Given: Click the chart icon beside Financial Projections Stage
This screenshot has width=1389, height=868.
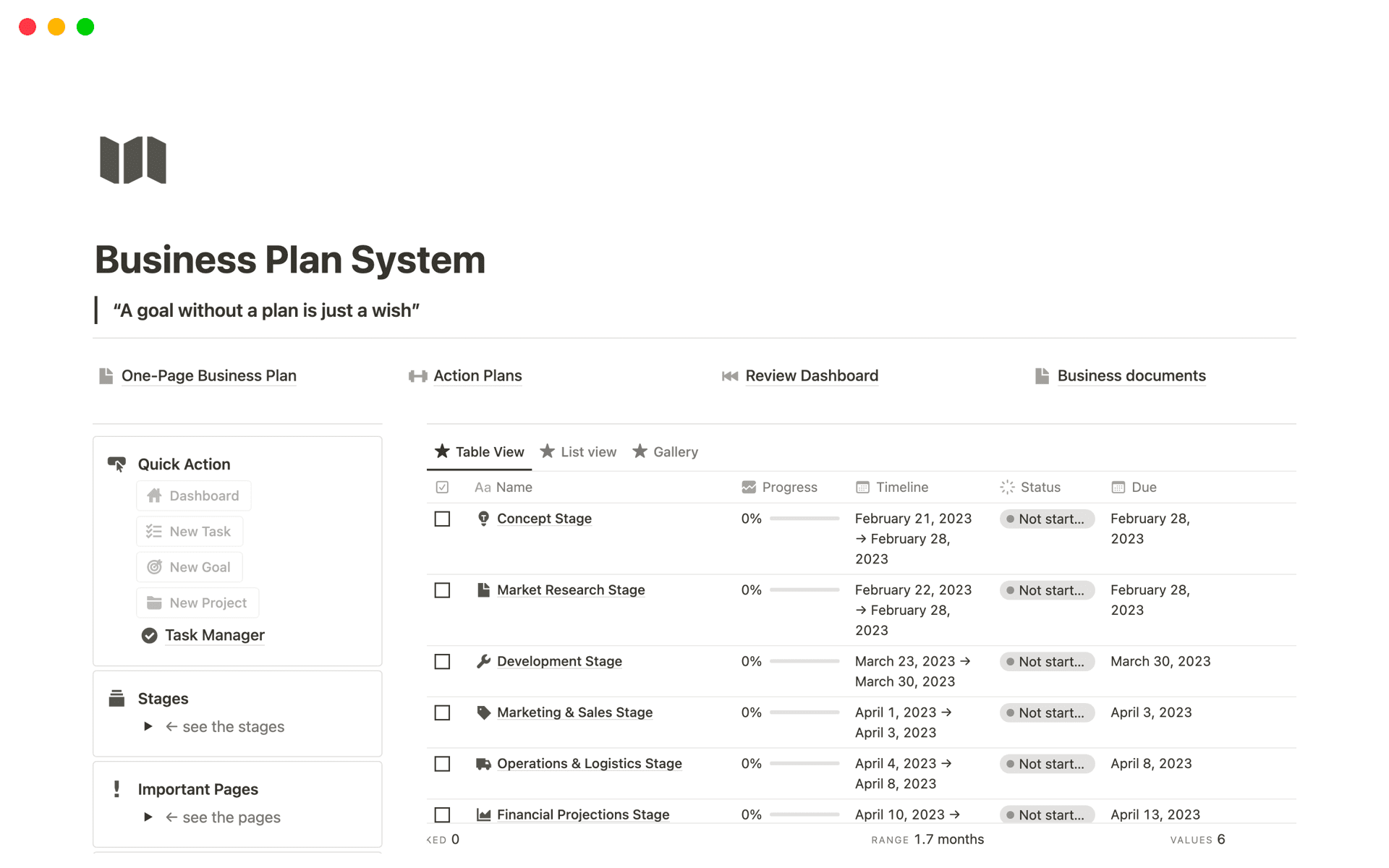Looking at the screenshot, I should pos(483,814).
